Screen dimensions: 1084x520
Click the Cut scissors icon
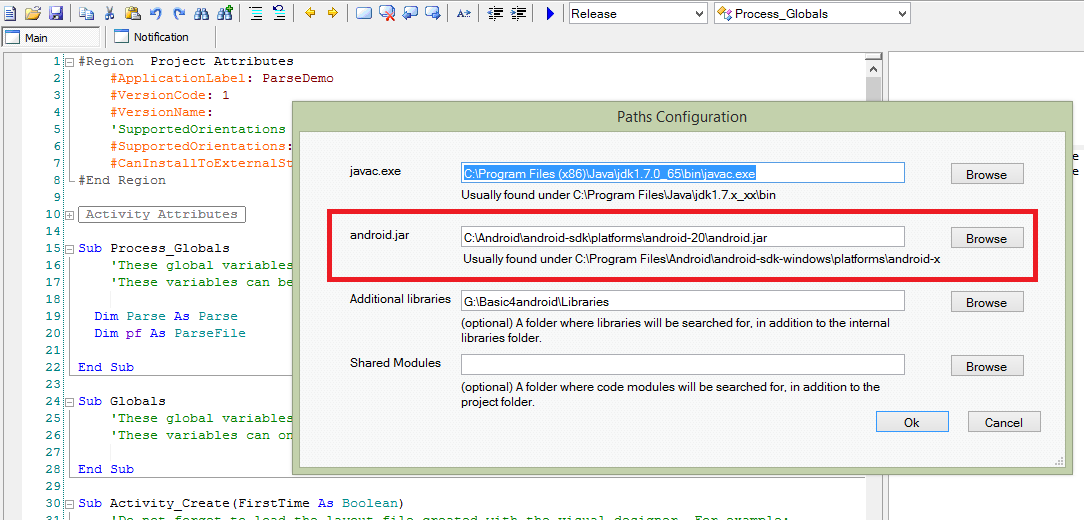(110, 13)
